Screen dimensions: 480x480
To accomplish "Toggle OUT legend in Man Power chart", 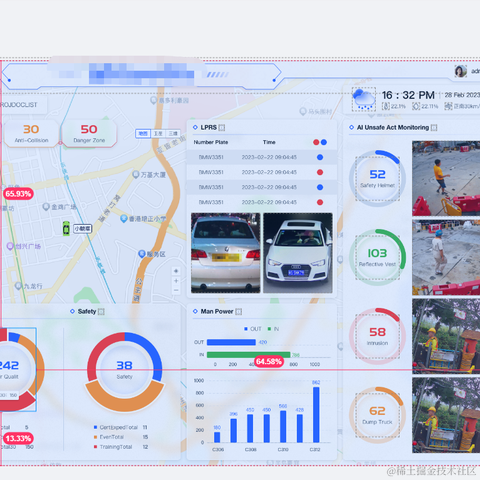I will (x=253, y=329).
